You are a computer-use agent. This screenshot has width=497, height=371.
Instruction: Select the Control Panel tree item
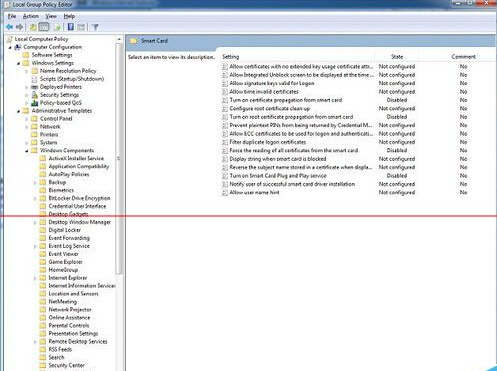click(x=56, y=119)
